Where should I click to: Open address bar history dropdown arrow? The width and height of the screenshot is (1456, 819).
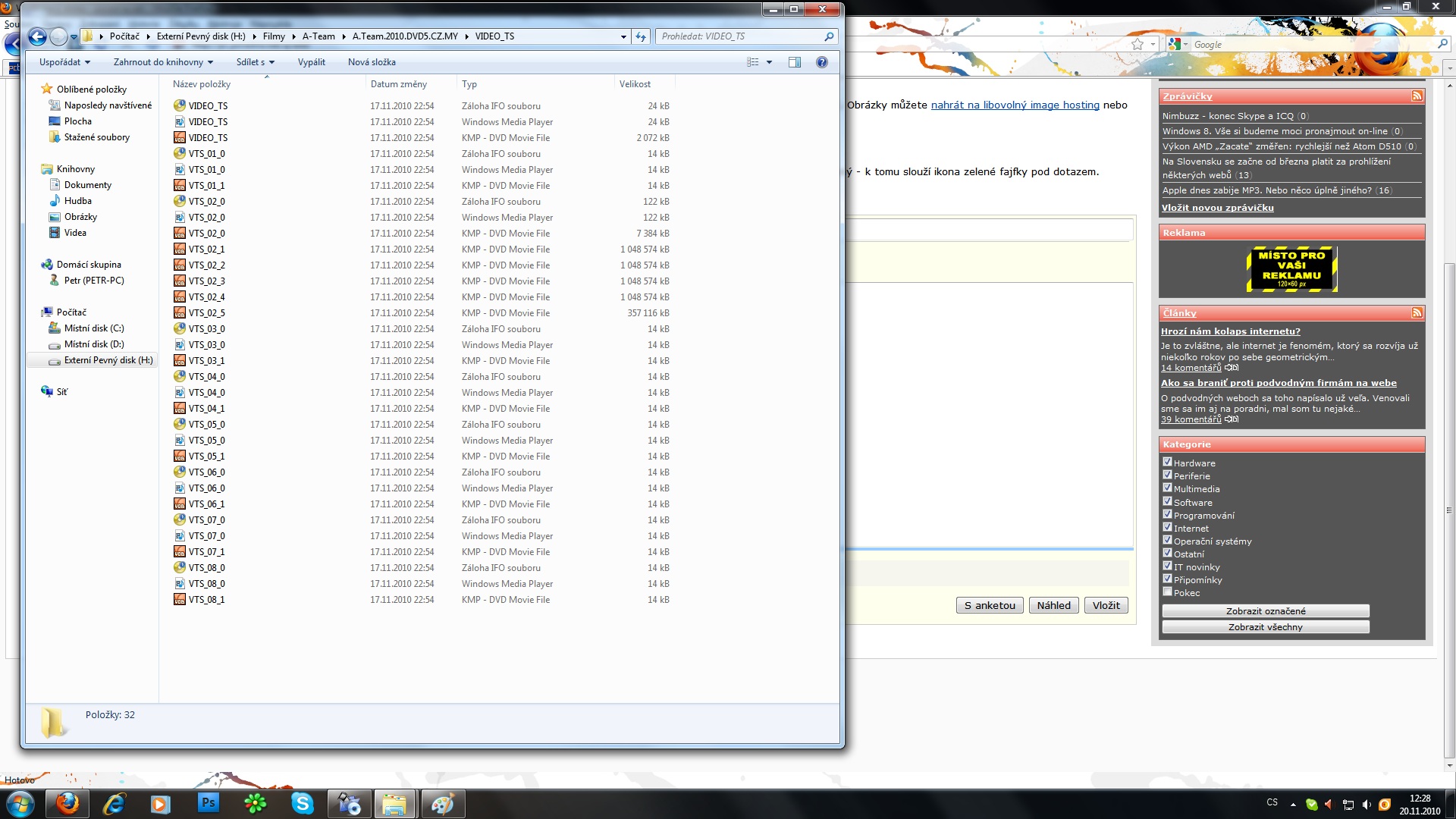pos(623,36)
